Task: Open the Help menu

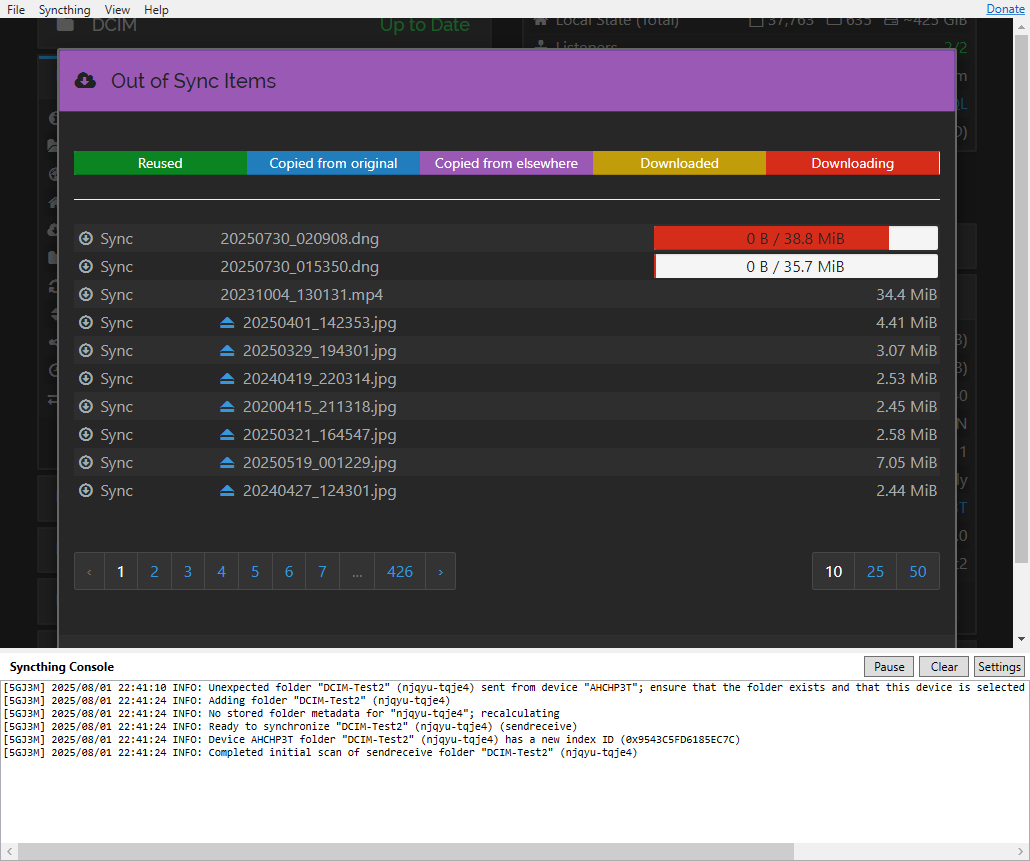Action: tap(156, 9)
